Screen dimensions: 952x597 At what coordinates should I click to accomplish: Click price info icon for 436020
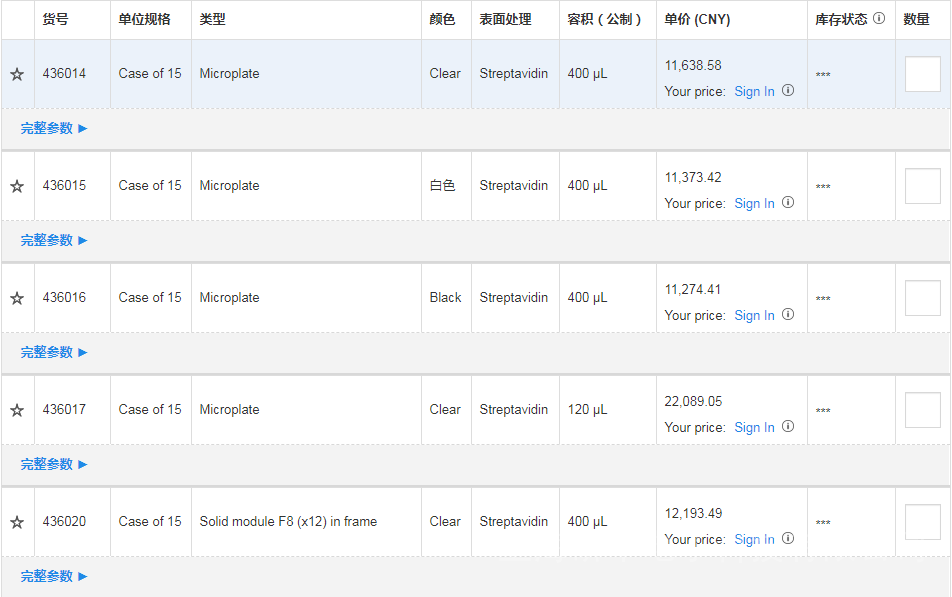click(788, 539)
